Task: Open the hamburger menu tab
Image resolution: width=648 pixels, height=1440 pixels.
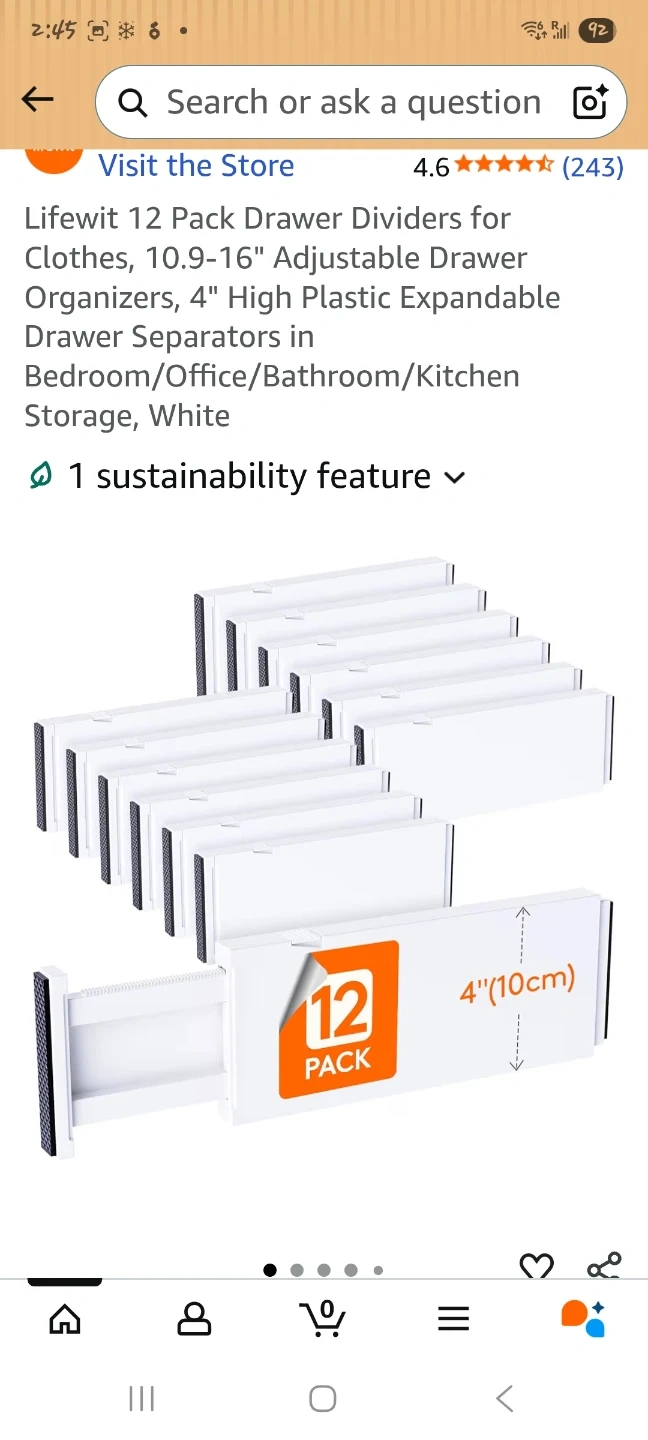Action: tap(453, 1319)
